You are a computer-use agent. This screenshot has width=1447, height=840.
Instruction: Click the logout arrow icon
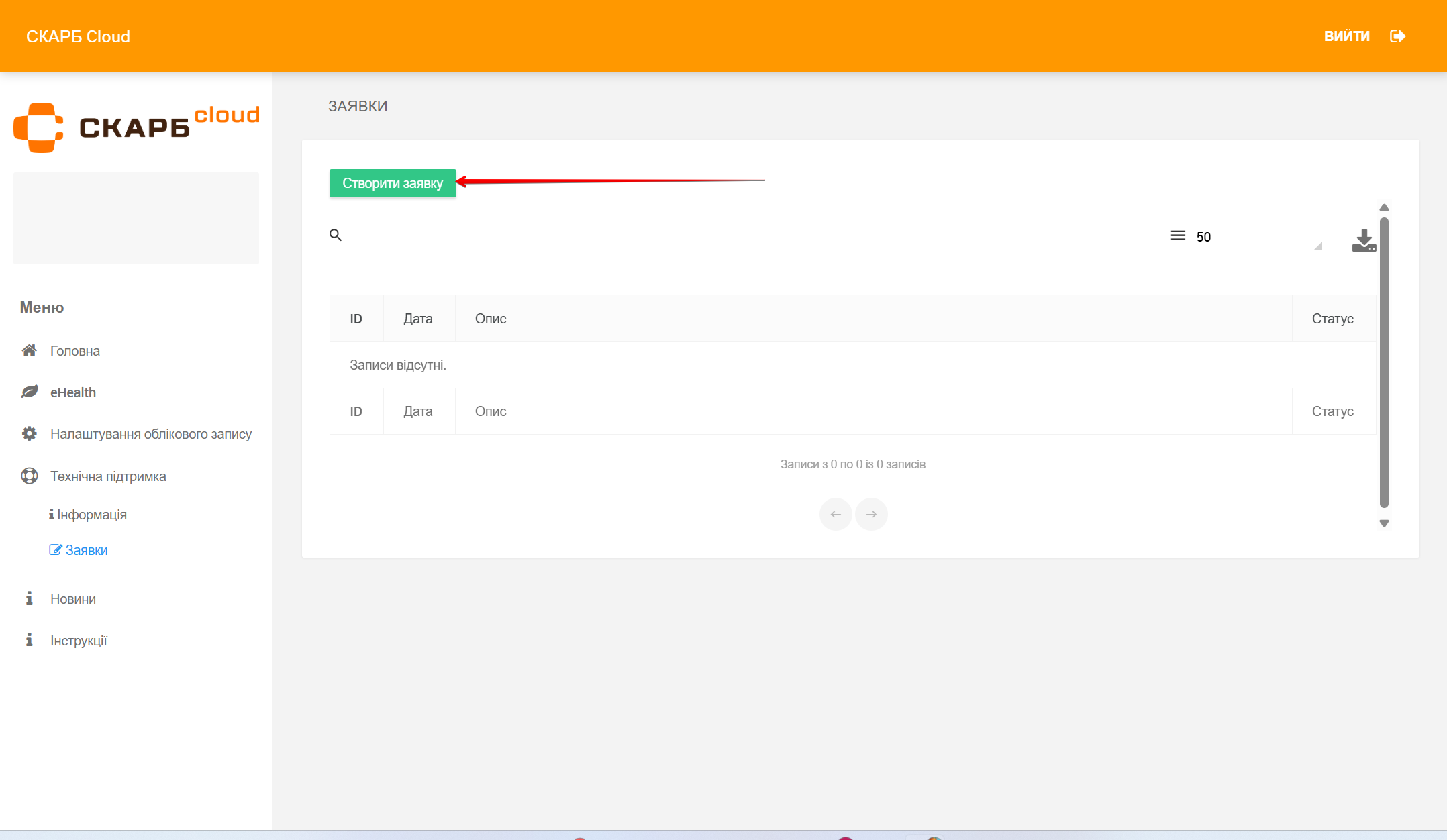pyautogui.click(x=1397, y=36)
